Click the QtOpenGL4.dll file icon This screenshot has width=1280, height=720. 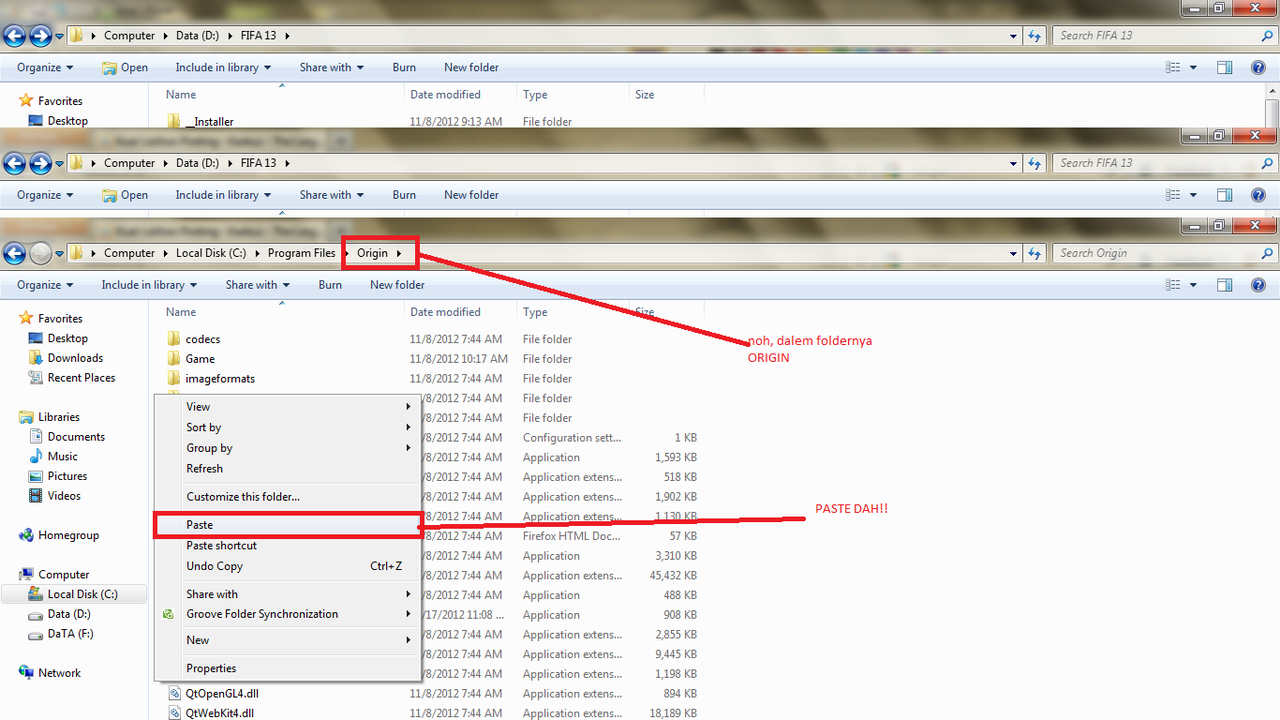(x=173, y=694)
